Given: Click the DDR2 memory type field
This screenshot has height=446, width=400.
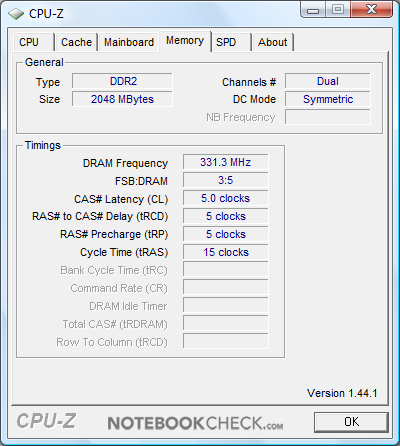Looking at the screenshot, I should (x=122, y=81).
